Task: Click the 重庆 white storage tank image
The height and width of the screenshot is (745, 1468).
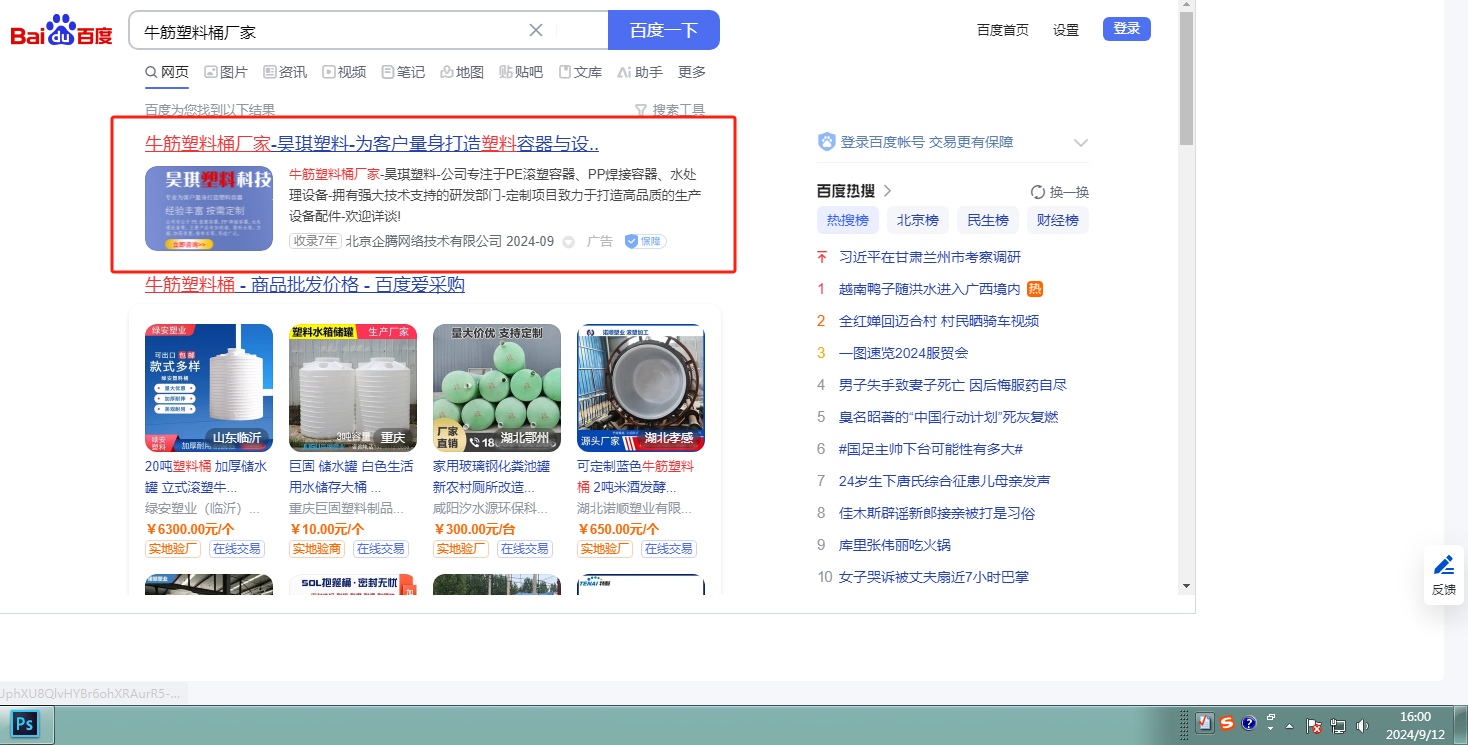Action: (x=353, y=388)
